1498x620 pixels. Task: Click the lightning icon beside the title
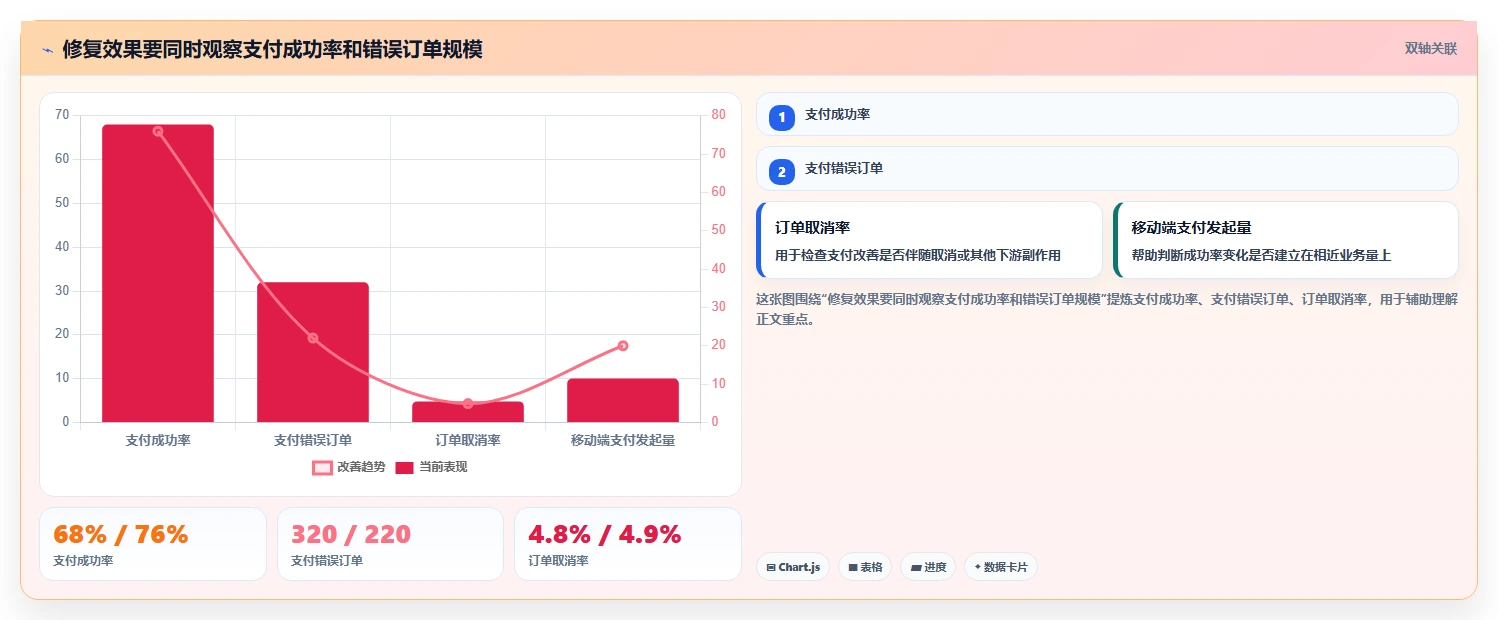click(47, 49)
